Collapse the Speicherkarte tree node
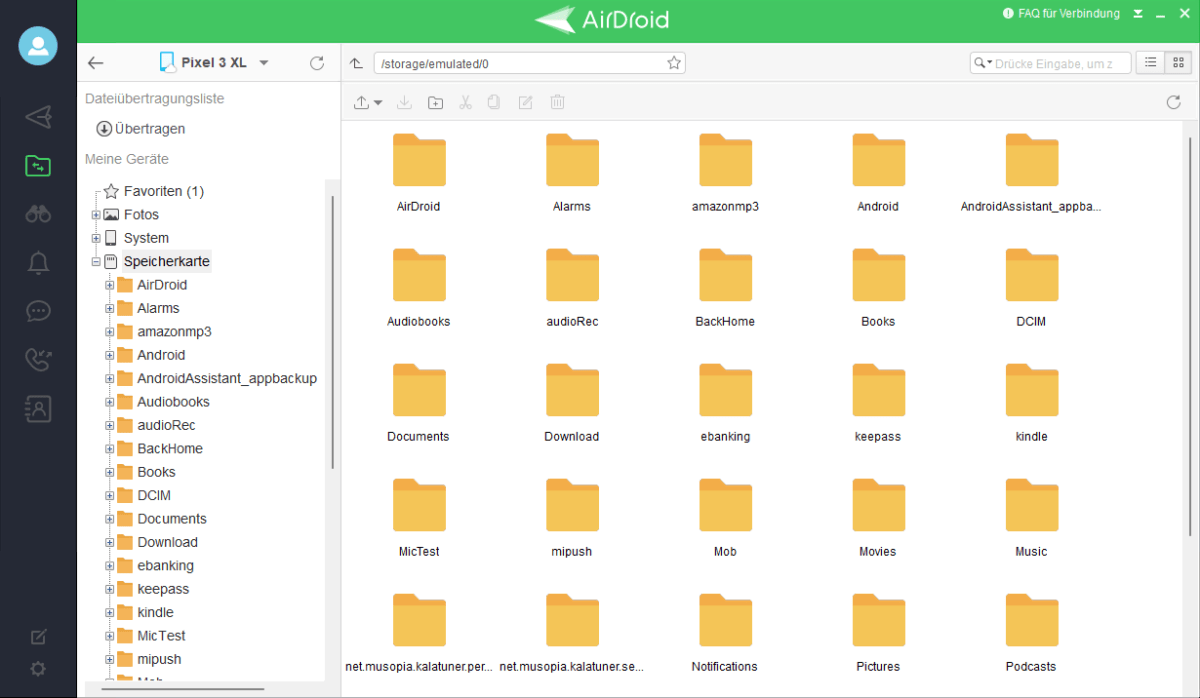 tap(96, 262)
